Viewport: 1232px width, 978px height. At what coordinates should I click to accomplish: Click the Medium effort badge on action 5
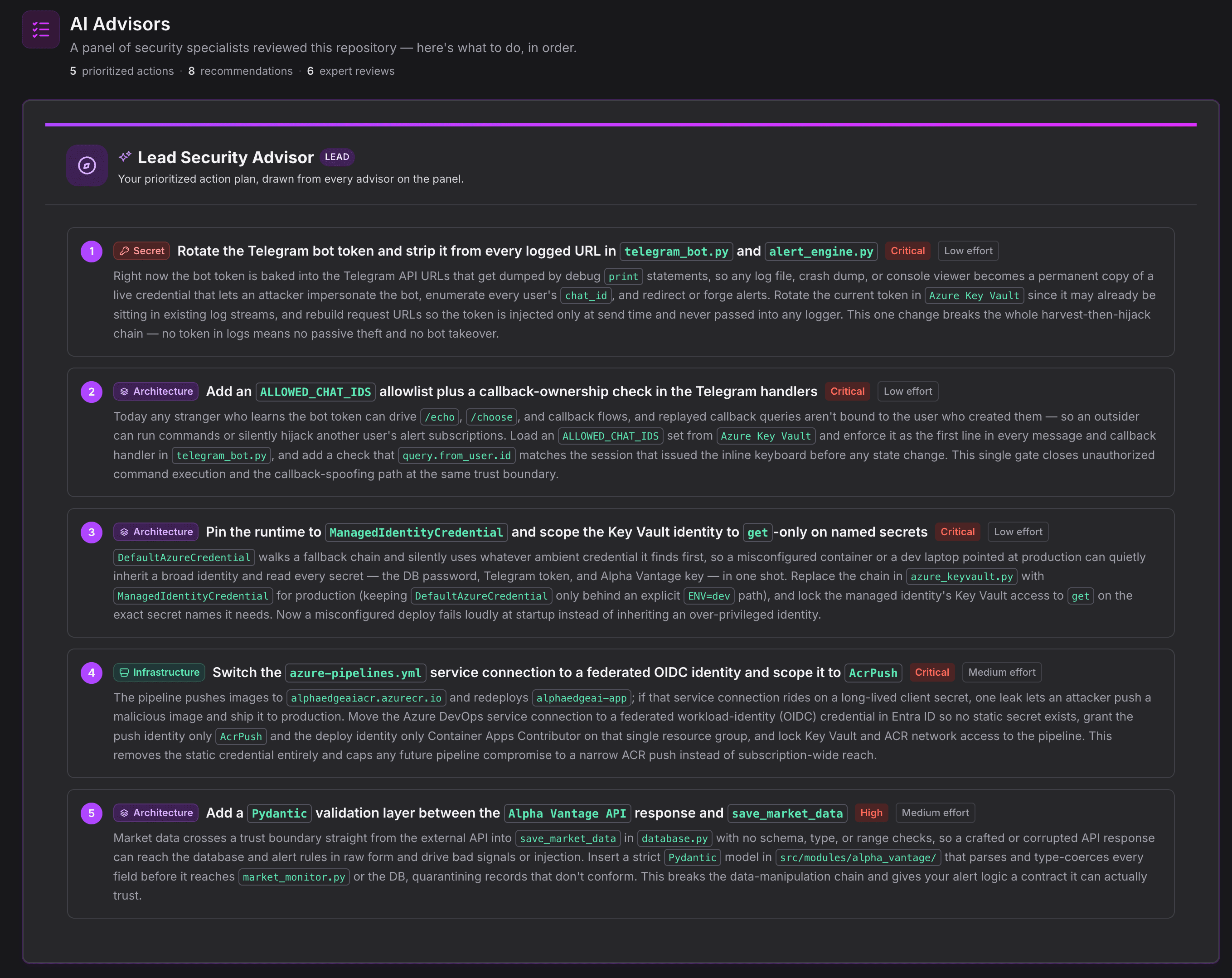pos(935,813)
